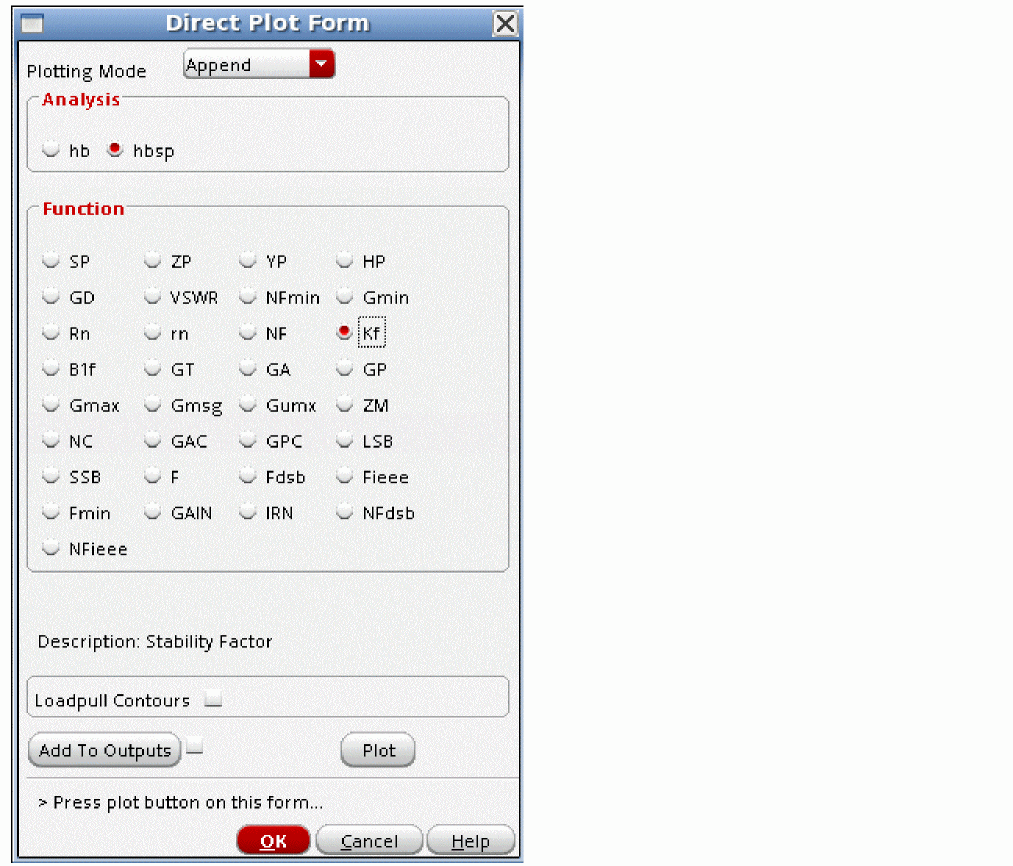Click the Description: Stability Factor text
This screenshot has width=1013, height=866.
(155, 642)
